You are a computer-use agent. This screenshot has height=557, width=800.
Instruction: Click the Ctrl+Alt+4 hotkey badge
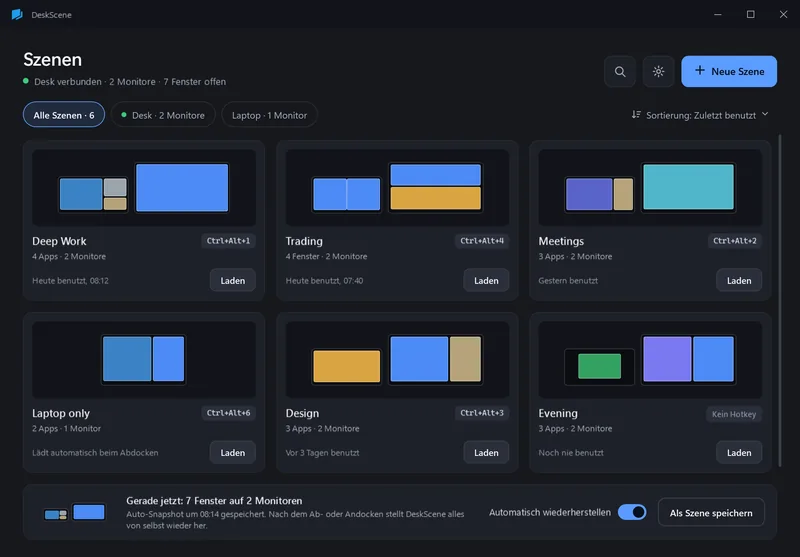point(482,241)
